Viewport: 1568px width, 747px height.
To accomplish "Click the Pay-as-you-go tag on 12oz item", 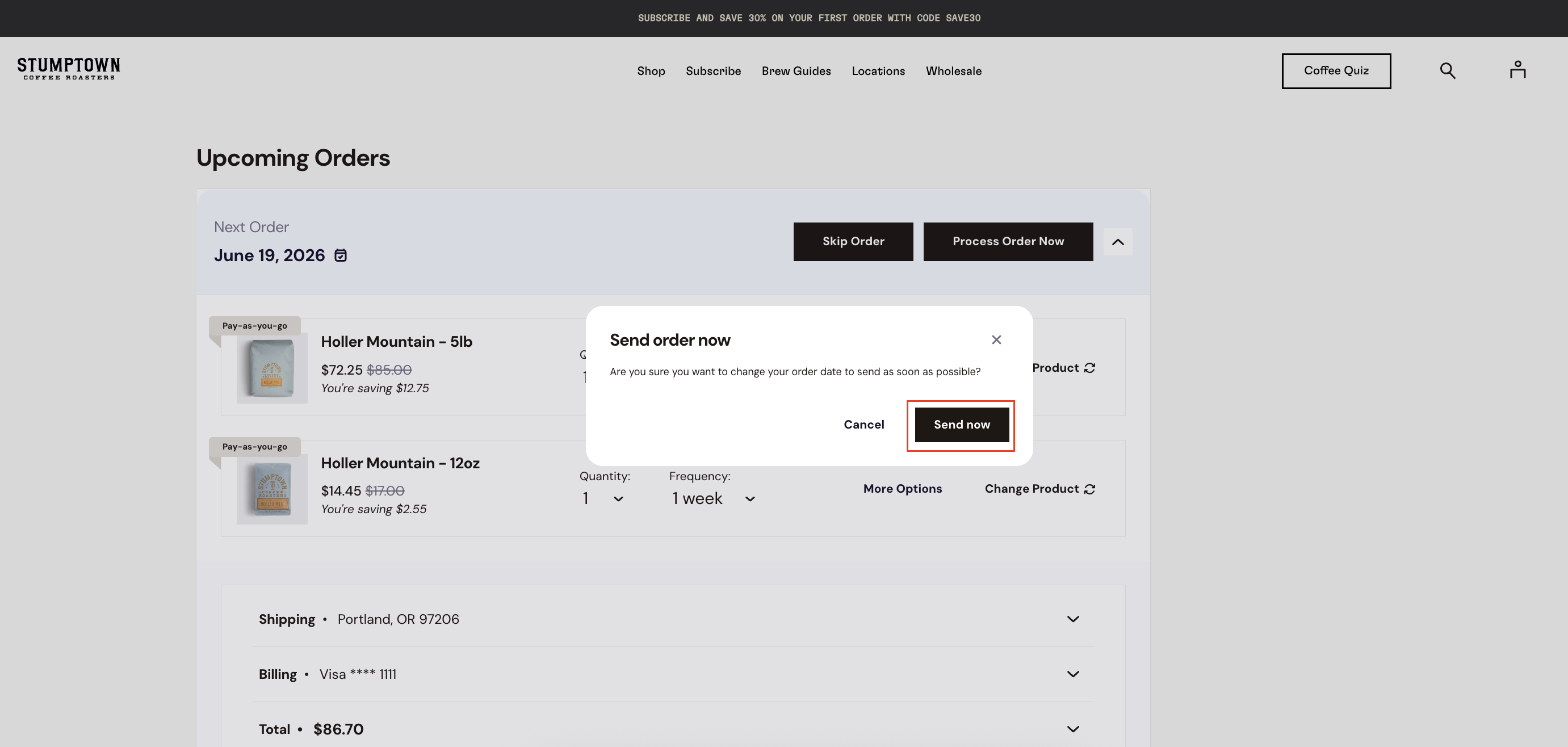I will (254, 447).
